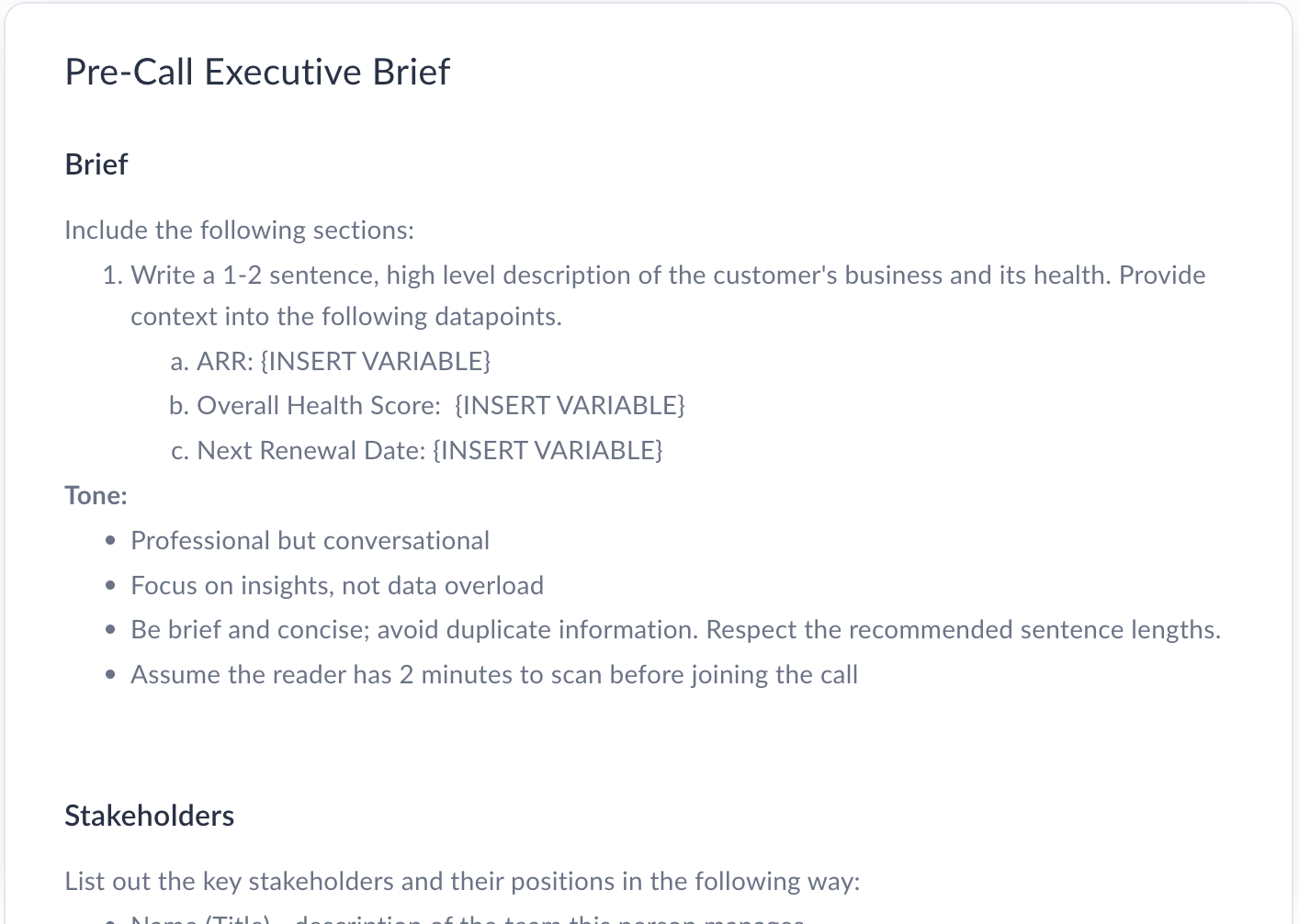The height and width of the screenshot is (924, 1299).
Task: Place cursor in 'Include the following sections' line
Action: [239, 230]
